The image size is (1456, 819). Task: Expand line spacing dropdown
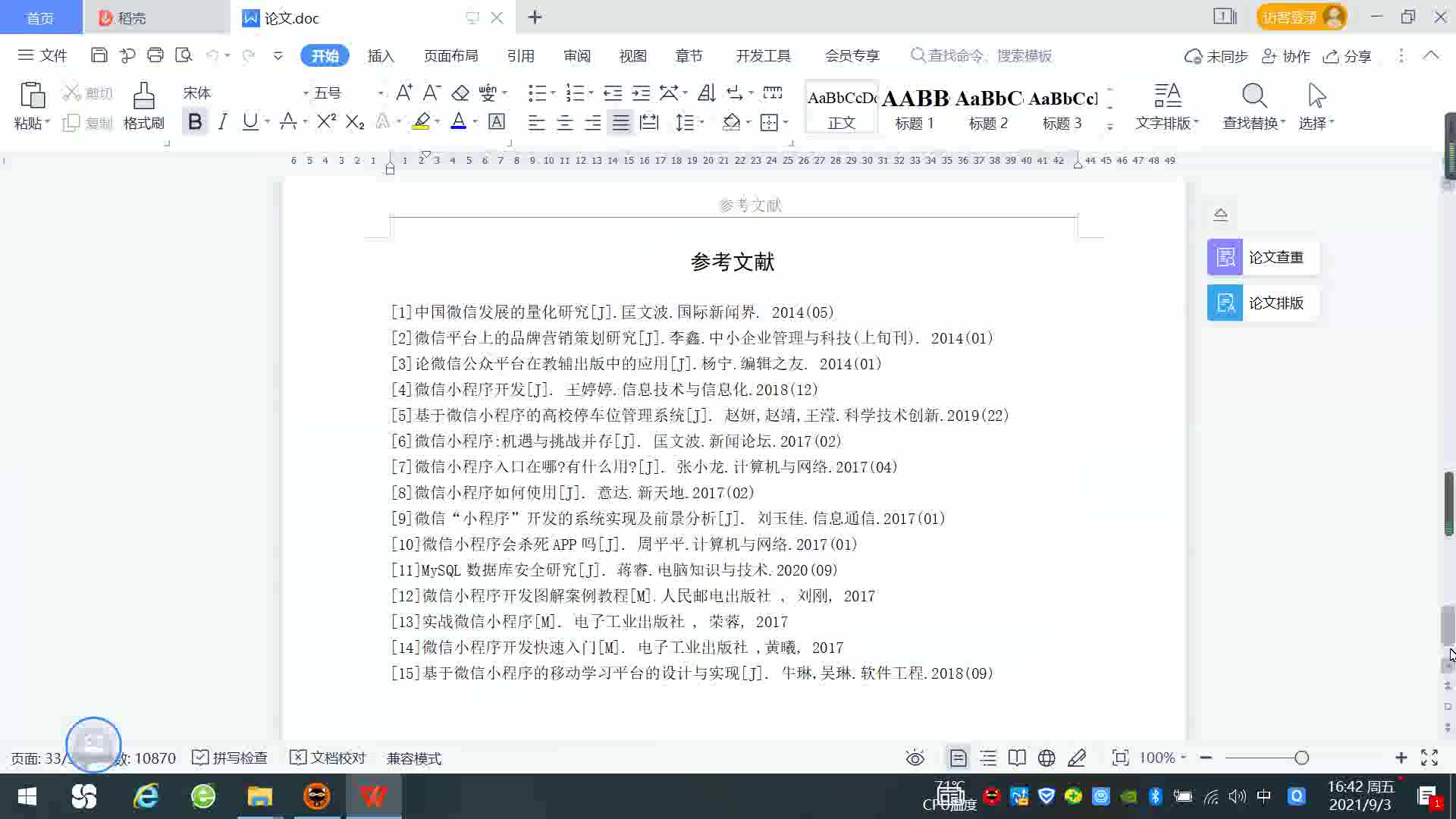click(701, 122)
